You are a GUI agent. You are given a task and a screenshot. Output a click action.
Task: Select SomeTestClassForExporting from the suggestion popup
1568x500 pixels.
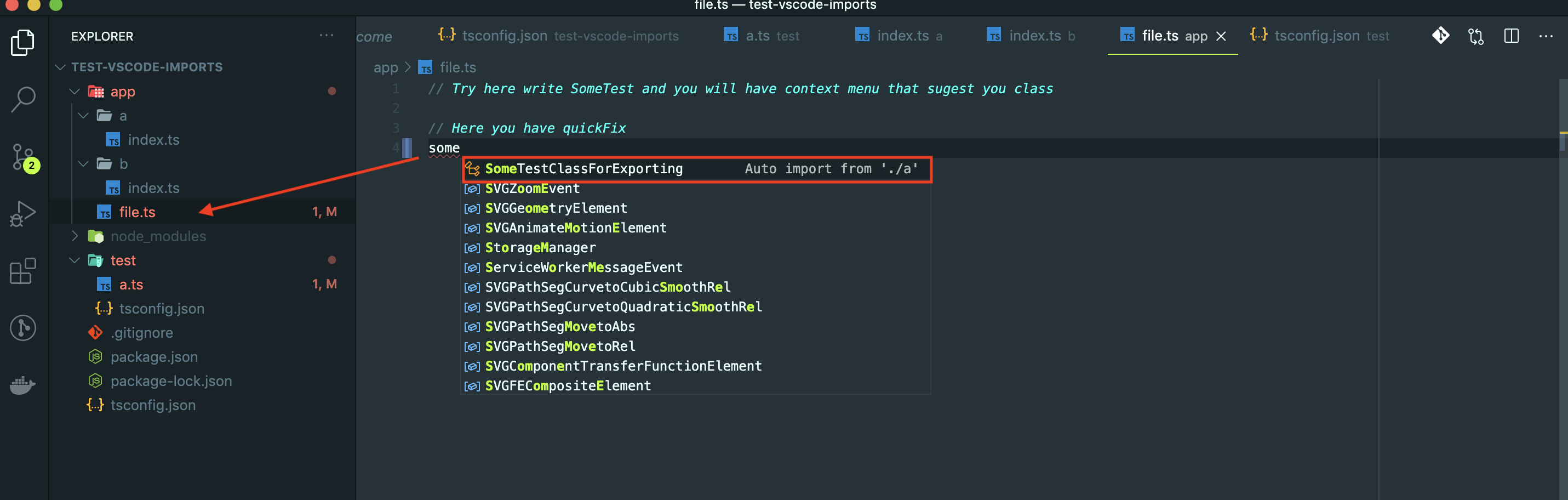[x=585, y=169]
